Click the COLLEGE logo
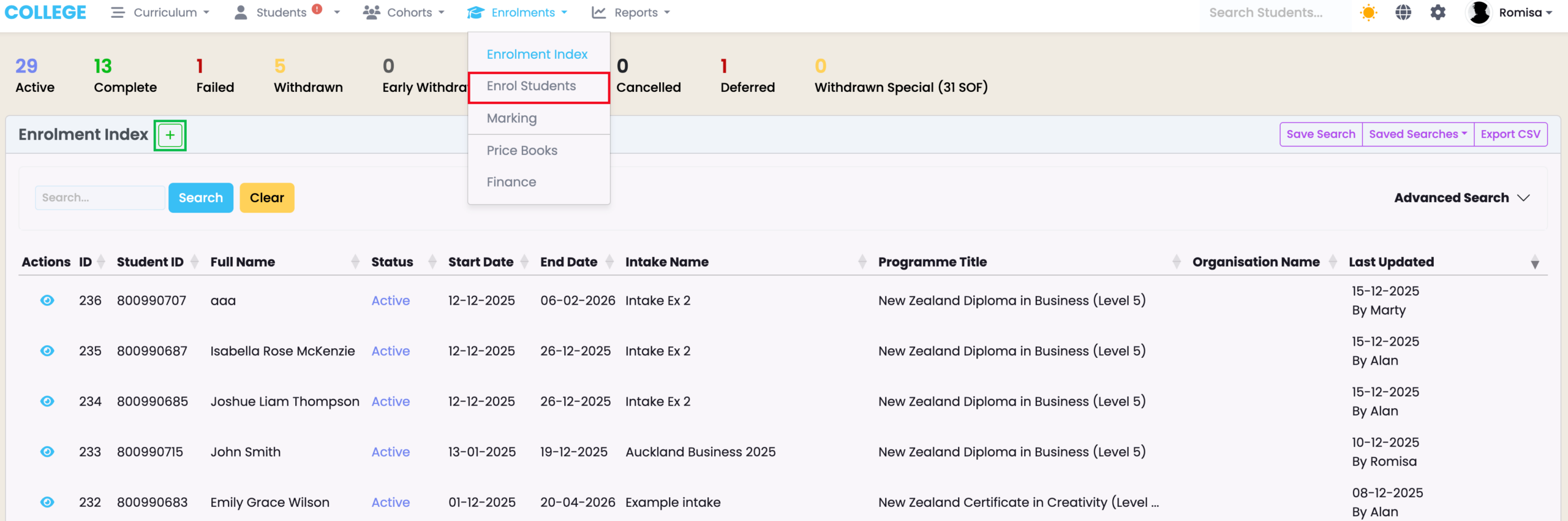The image size is (1568, 521). tap(45, 13)
